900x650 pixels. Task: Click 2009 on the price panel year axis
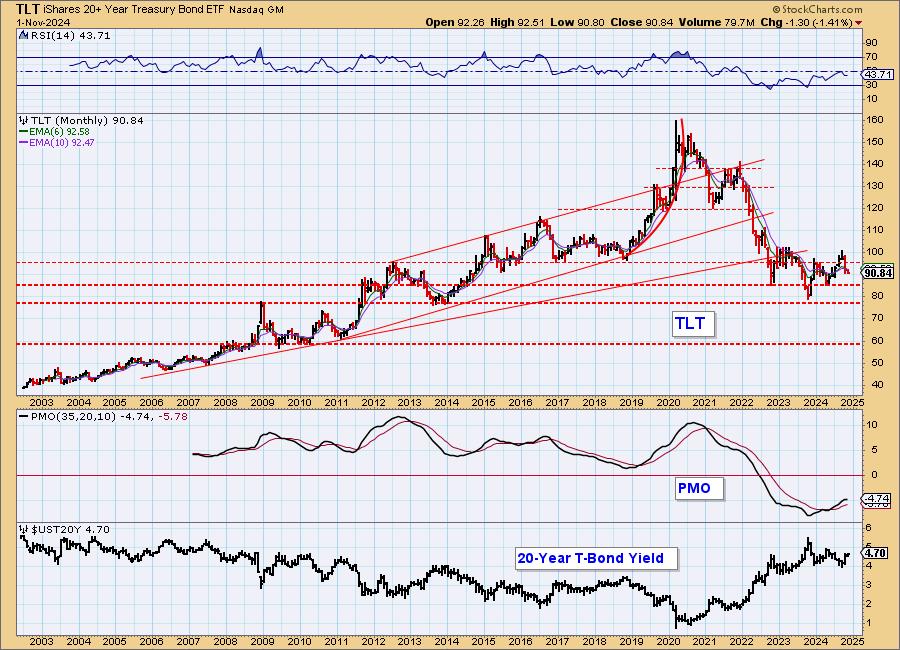click(262, 403)
